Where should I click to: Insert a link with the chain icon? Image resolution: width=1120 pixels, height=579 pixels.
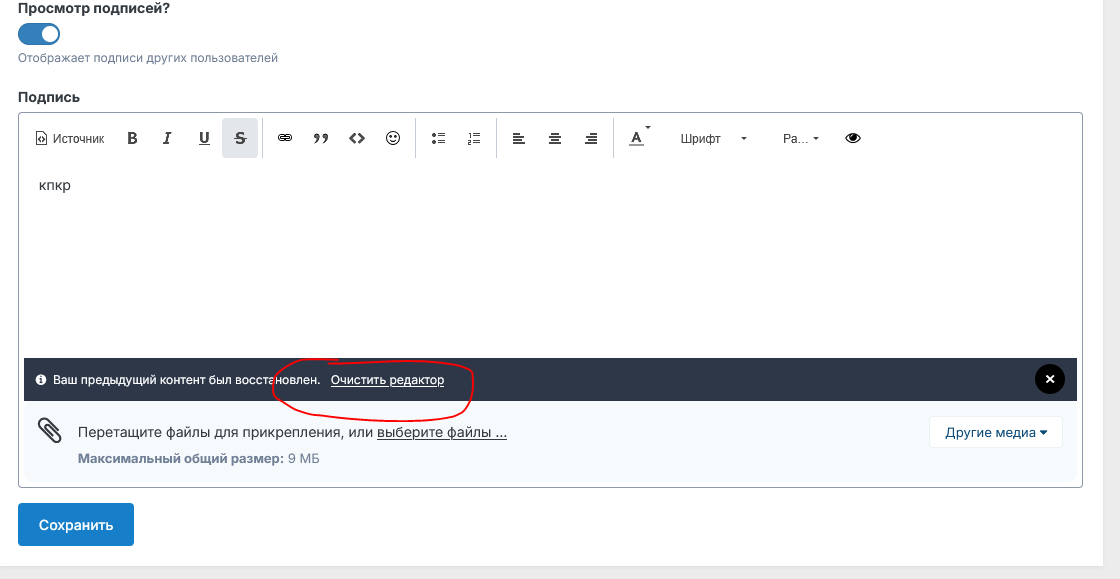(x=285, y=139)
